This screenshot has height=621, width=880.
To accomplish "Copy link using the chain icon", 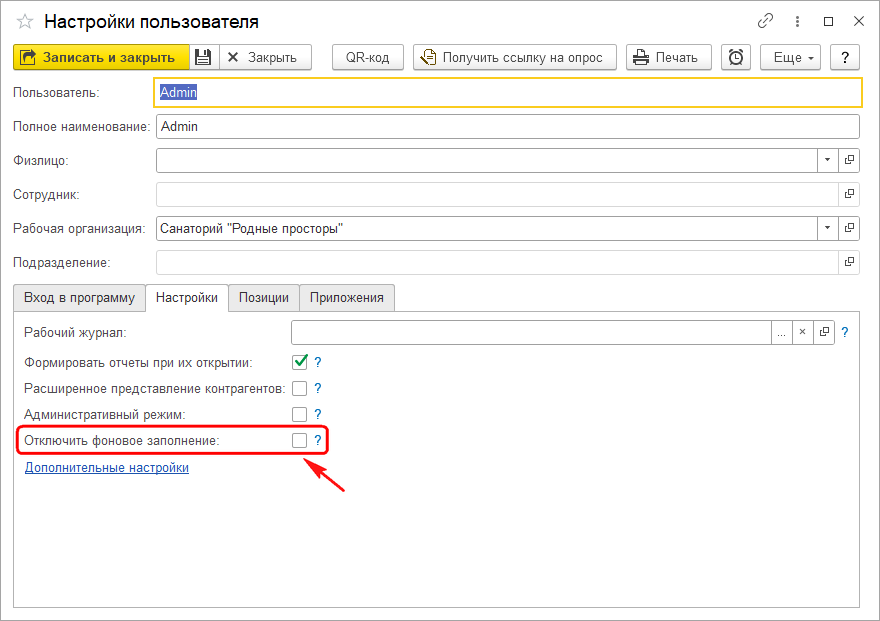I will (766, 20).
